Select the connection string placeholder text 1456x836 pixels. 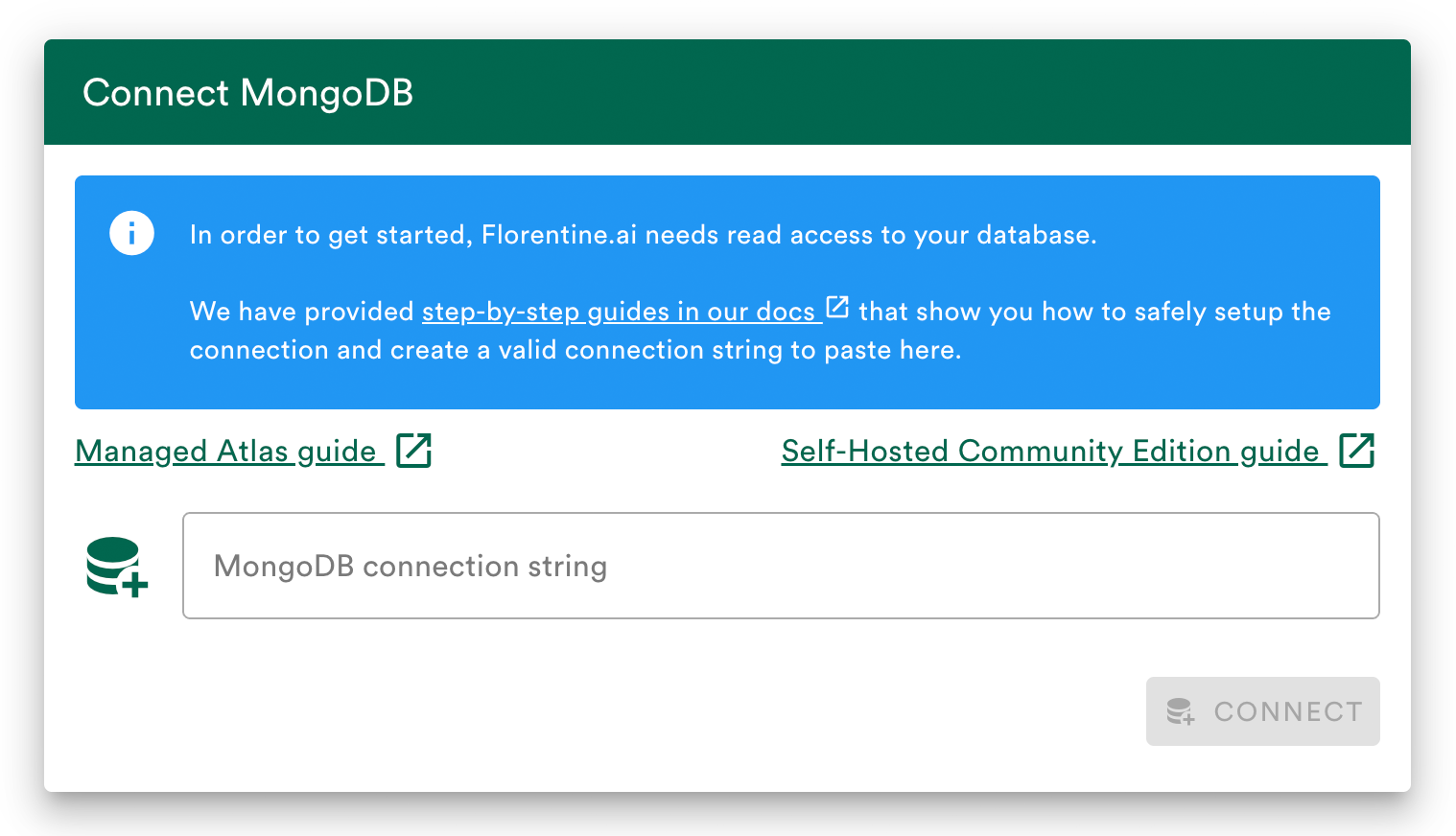411,566
